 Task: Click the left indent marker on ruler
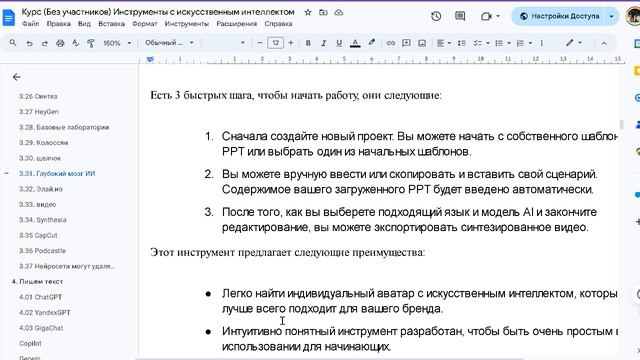coord(150,60)
